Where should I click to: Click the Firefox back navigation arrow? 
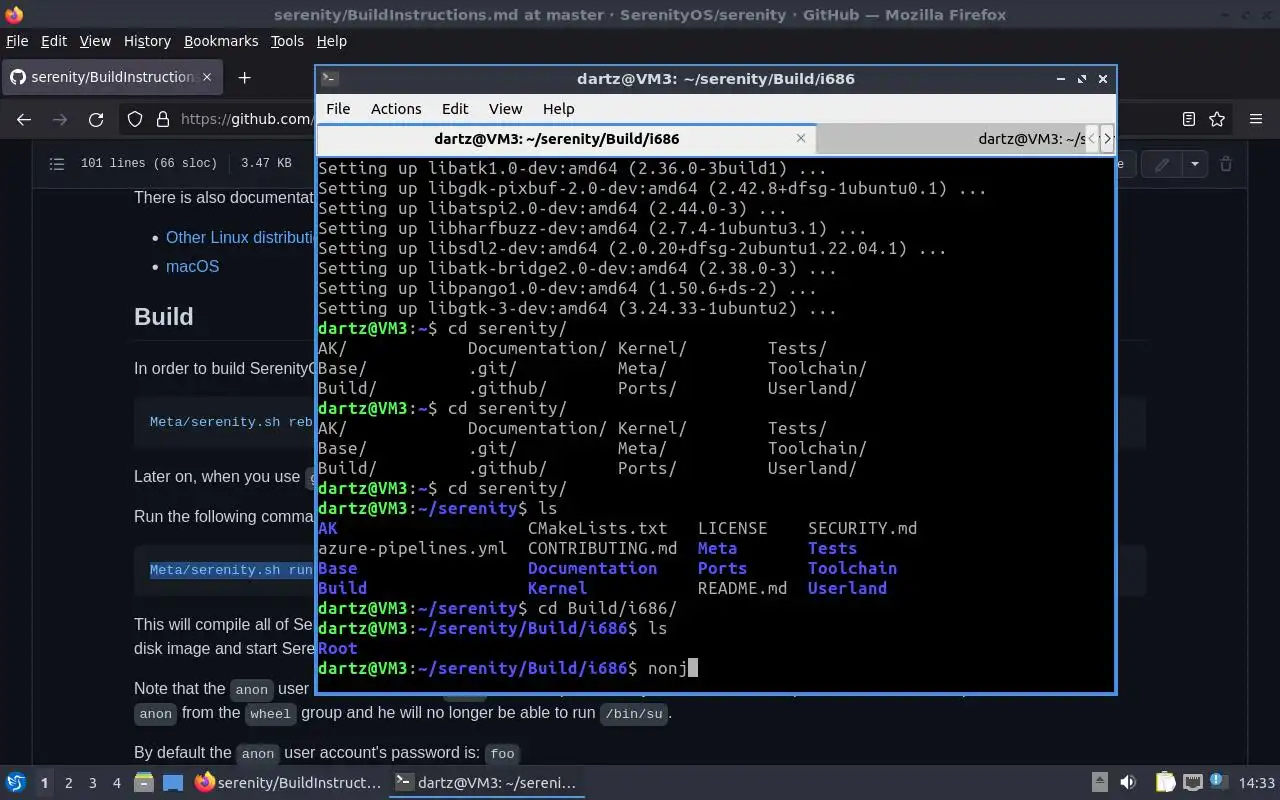pos(24,119)
